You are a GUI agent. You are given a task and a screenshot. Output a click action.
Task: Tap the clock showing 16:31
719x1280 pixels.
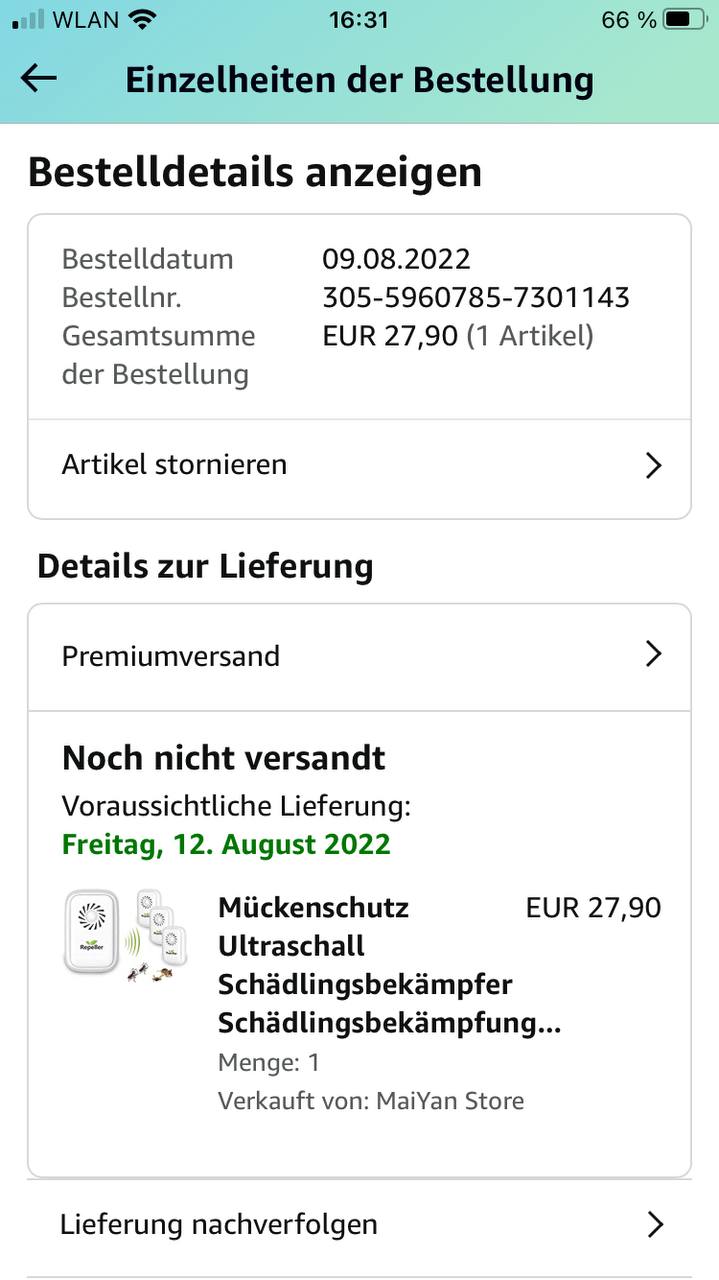tap(358, 19)
